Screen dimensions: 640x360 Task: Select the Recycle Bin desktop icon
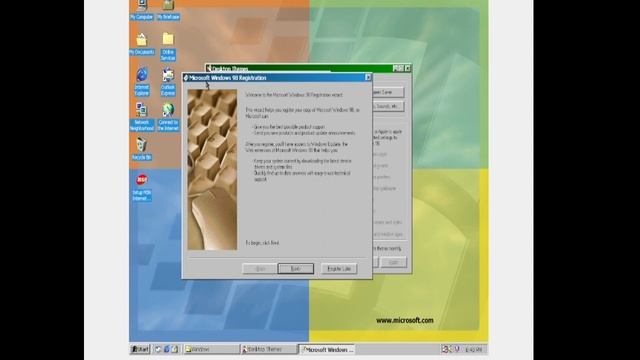coord(142,149)
